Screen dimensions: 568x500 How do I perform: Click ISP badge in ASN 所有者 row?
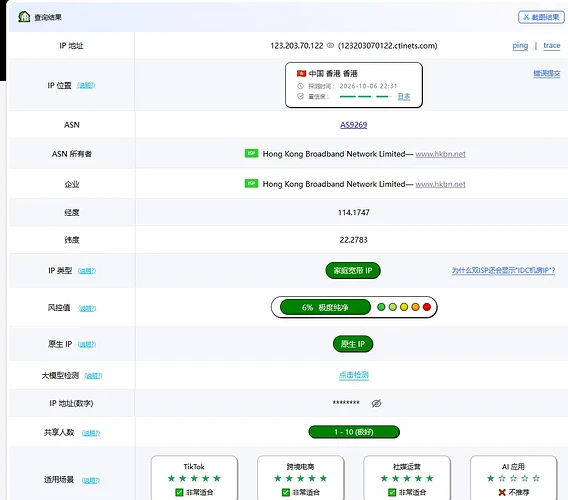(251, 153)
